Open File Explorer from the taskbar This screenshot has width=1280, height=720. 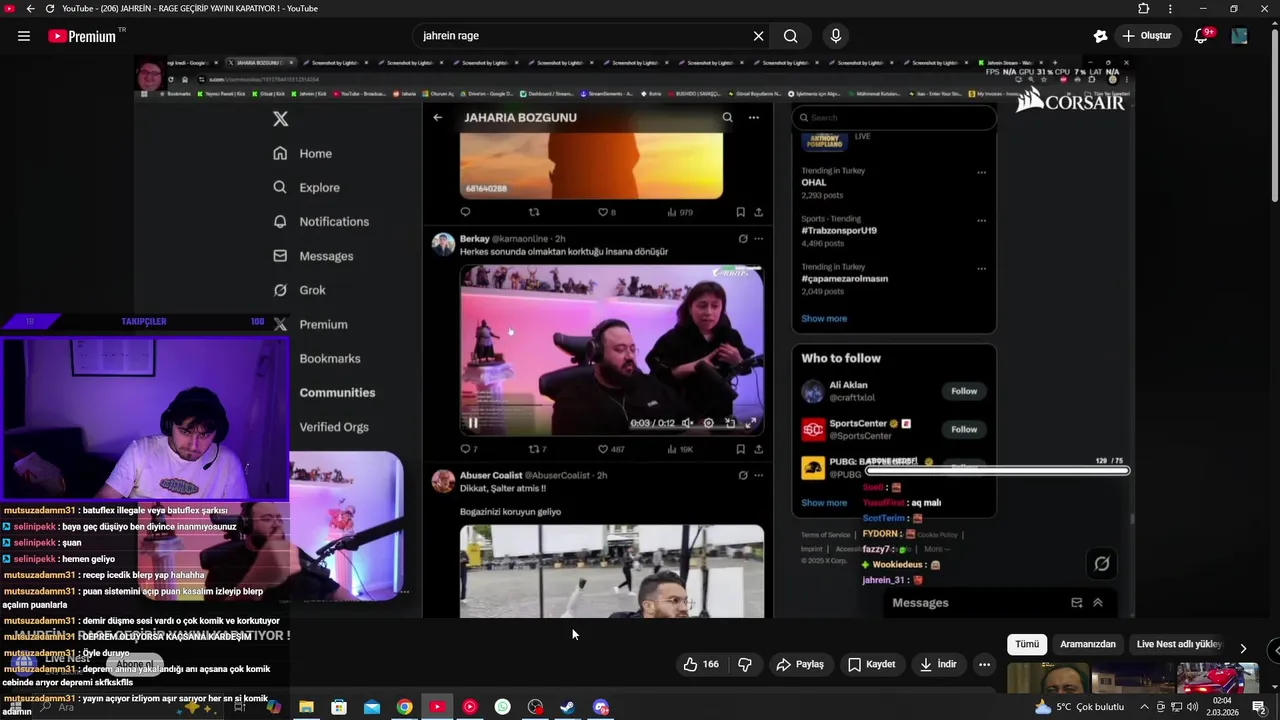point(306,707)
